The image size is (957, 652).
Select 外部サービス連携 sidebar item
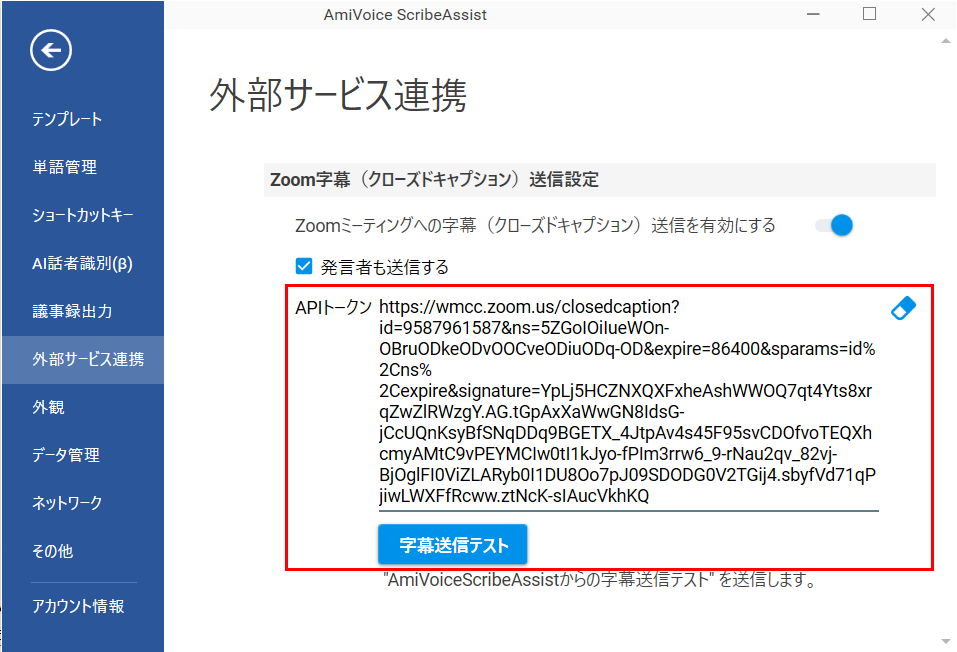click(83, 360)
